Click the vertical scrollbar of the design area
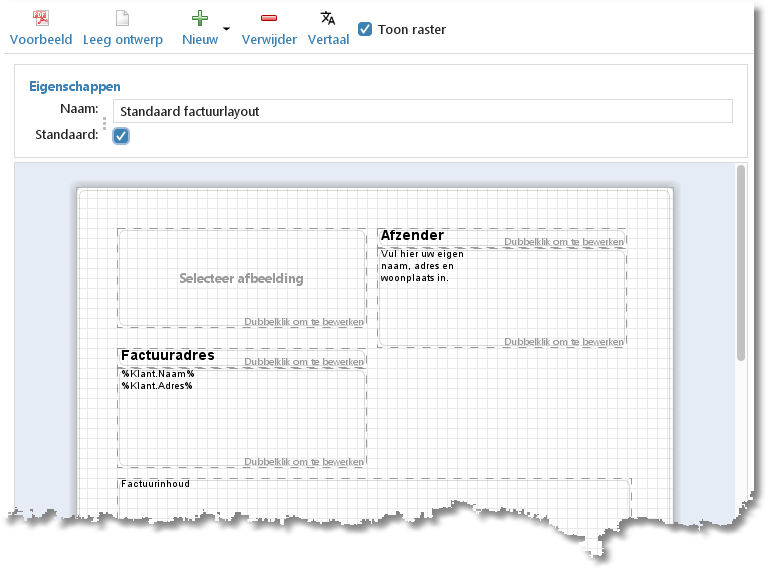Viewport: 768px width, 572px height. [x=741, y=263]
